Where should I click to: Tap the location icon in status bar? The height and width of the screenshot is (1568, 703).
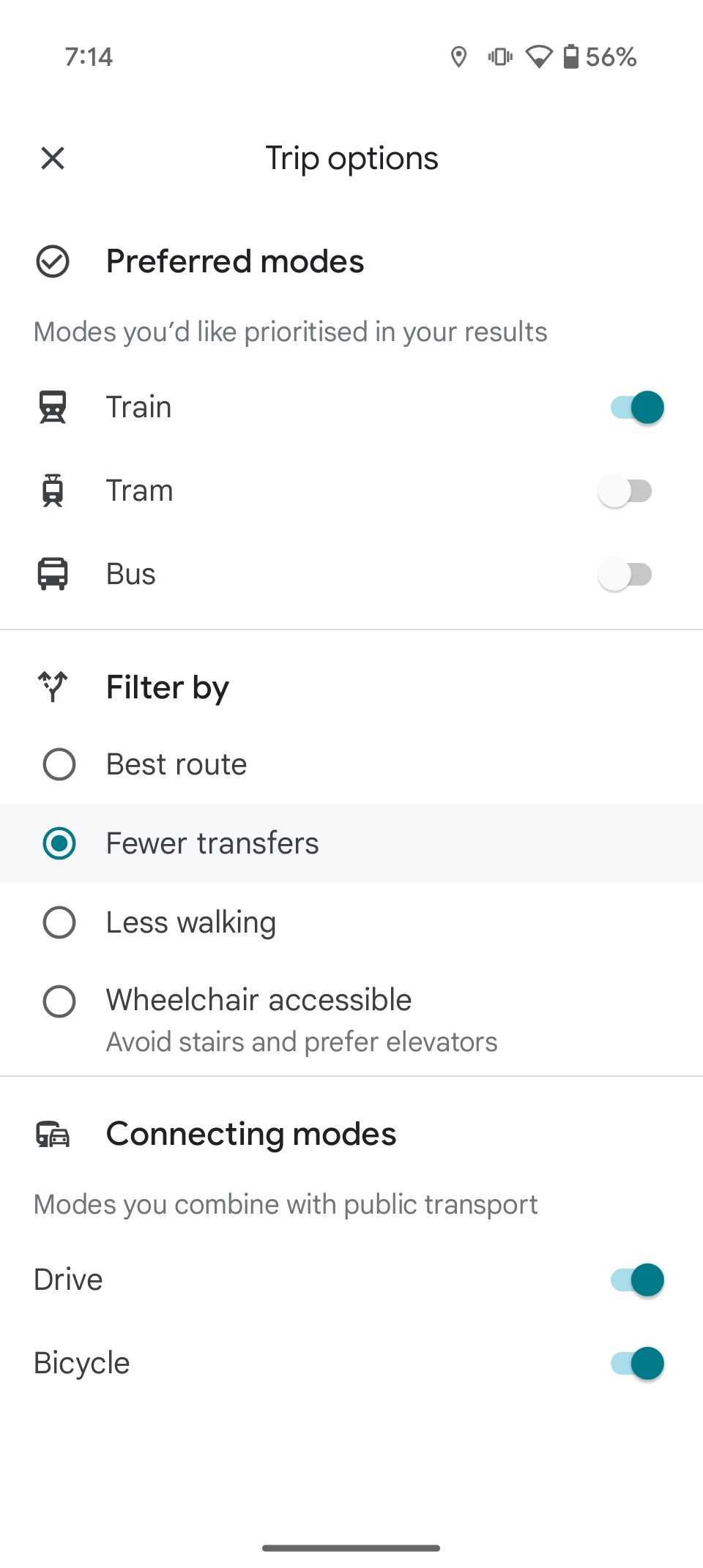459,56
